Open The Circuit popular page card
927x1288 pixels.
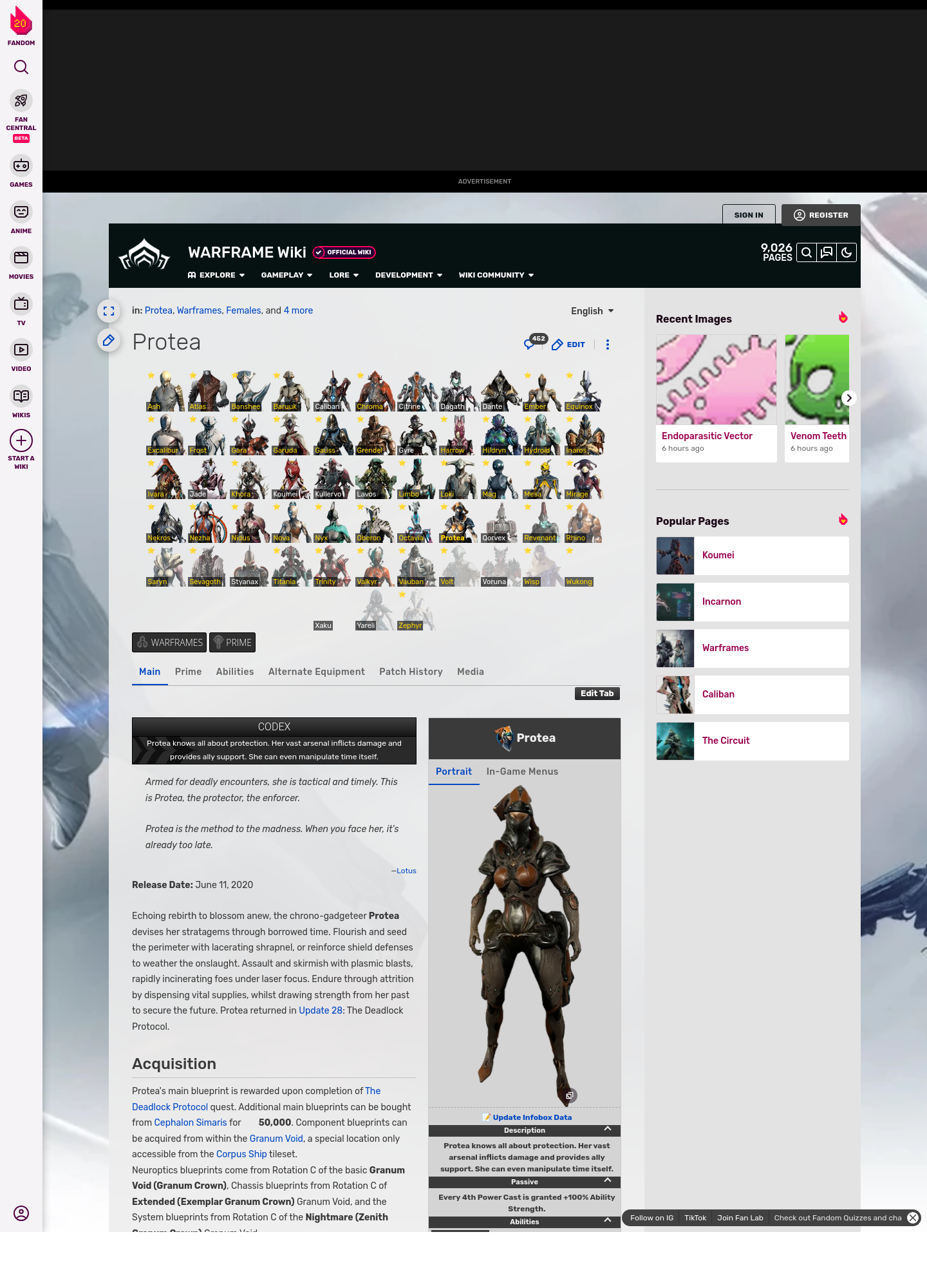tap(753, 741)
